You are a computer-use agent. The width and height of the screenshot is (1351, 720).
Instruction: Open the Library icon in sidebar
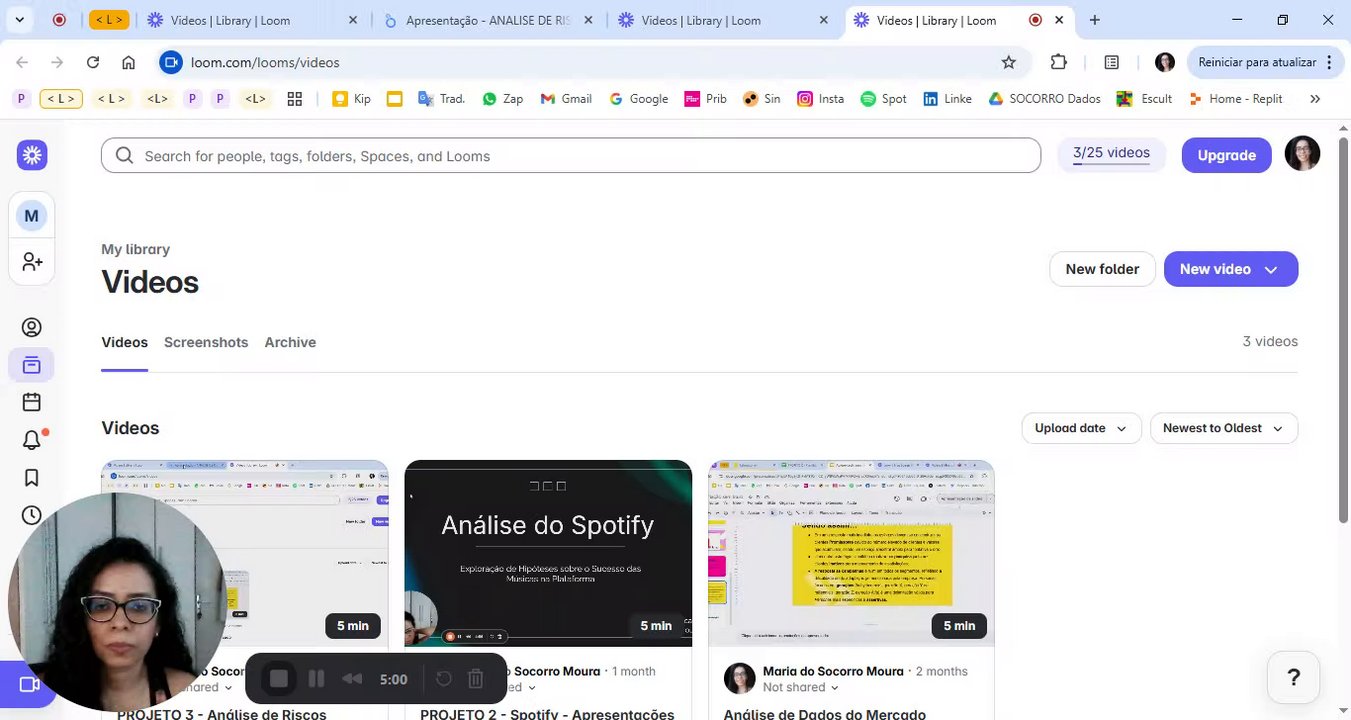click(x=32, y=365)
